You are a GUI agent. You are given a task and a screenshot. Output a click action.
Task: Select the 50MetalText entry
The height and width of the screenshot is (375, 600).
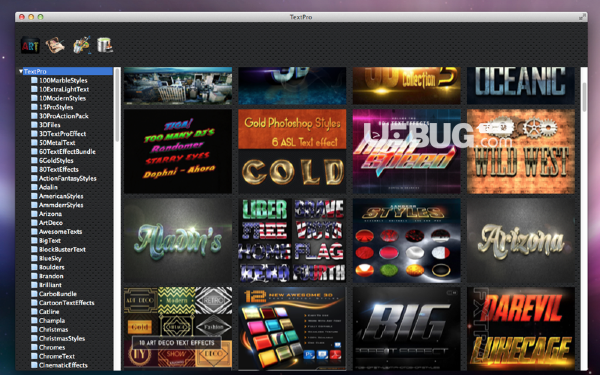57,143
